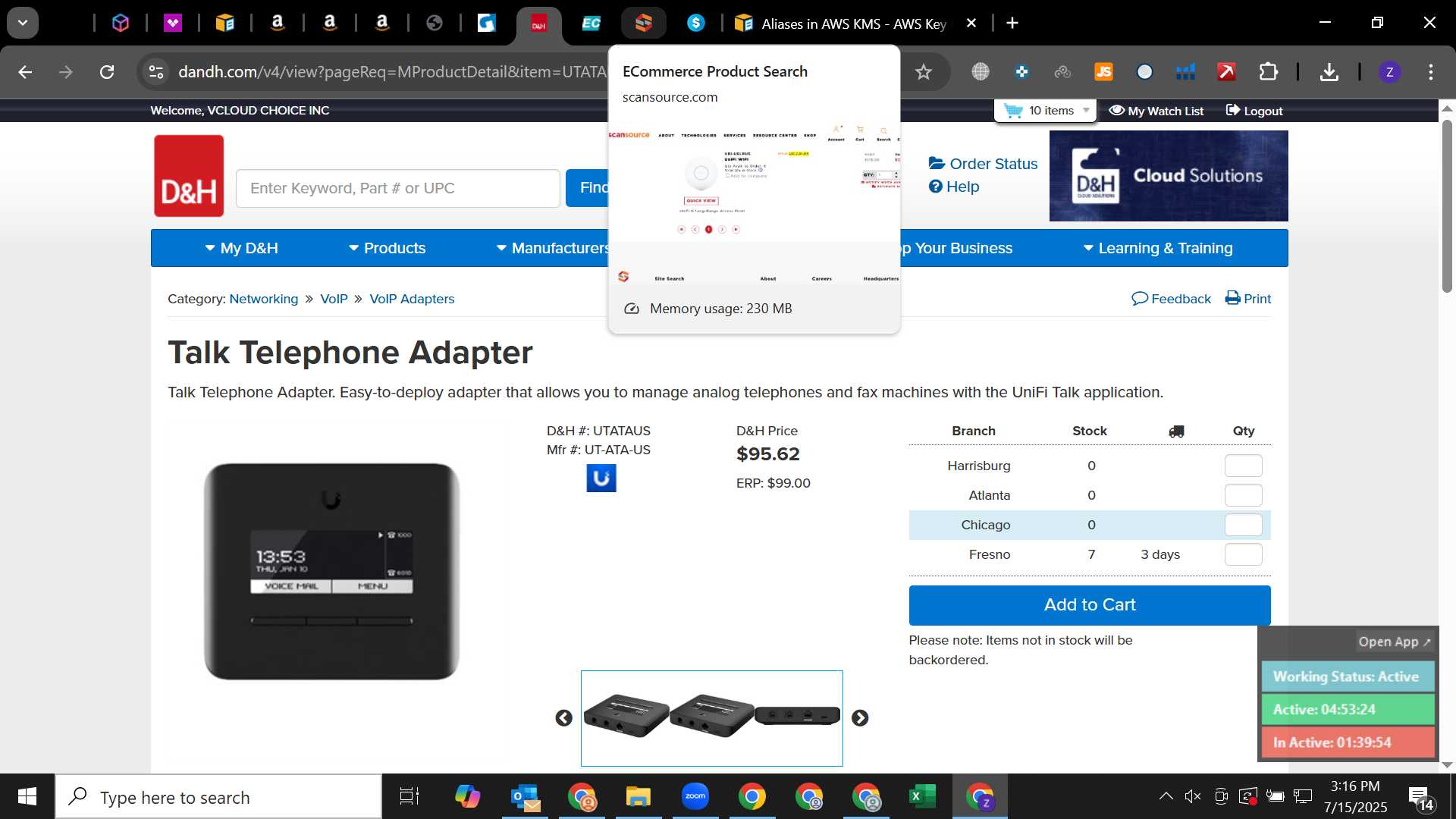Click the Atlanta quantity field
The height and width of the screenshot is (819, 1456).
[x=1244, y=495]
